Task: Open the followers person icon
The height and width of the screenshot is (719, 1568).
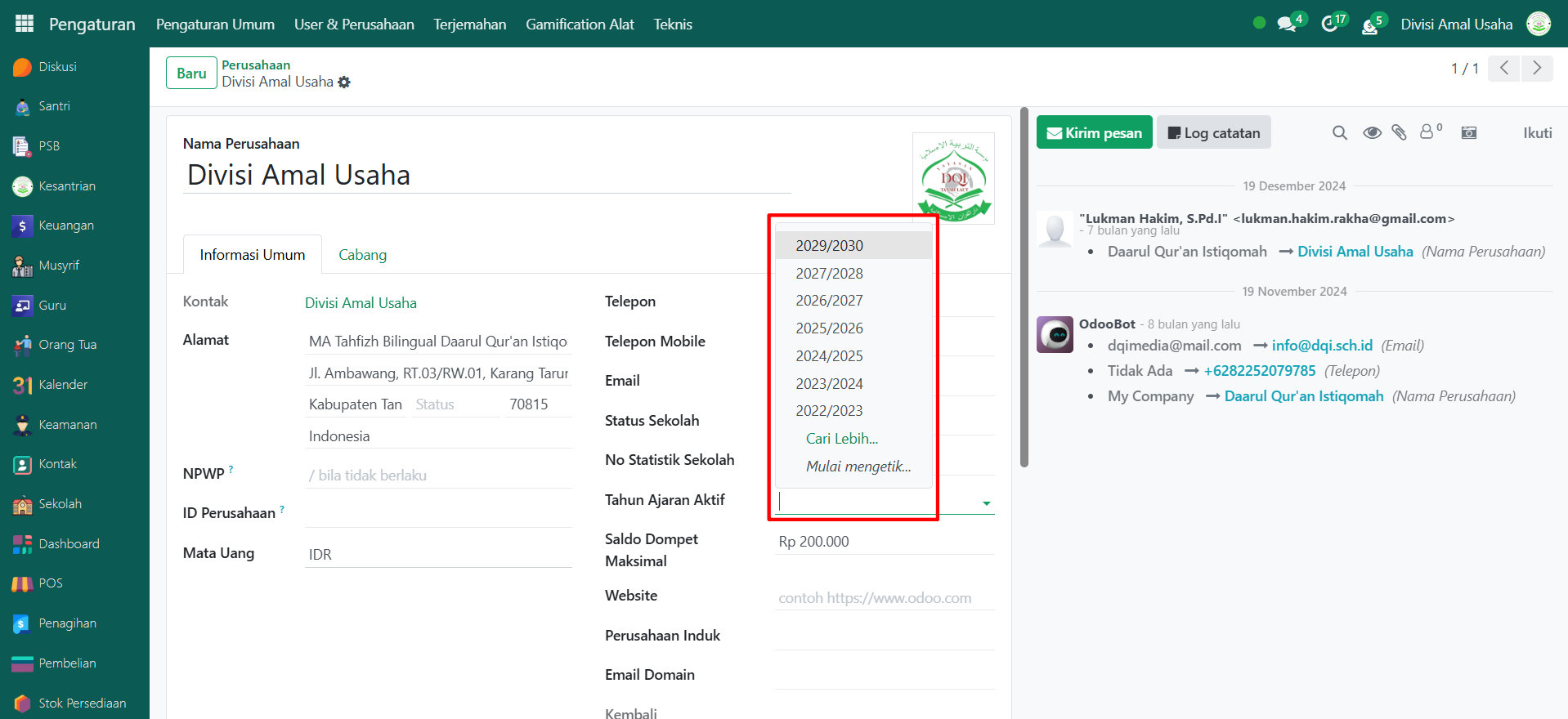Action: pyautogui.click(x=1427, y=132)
